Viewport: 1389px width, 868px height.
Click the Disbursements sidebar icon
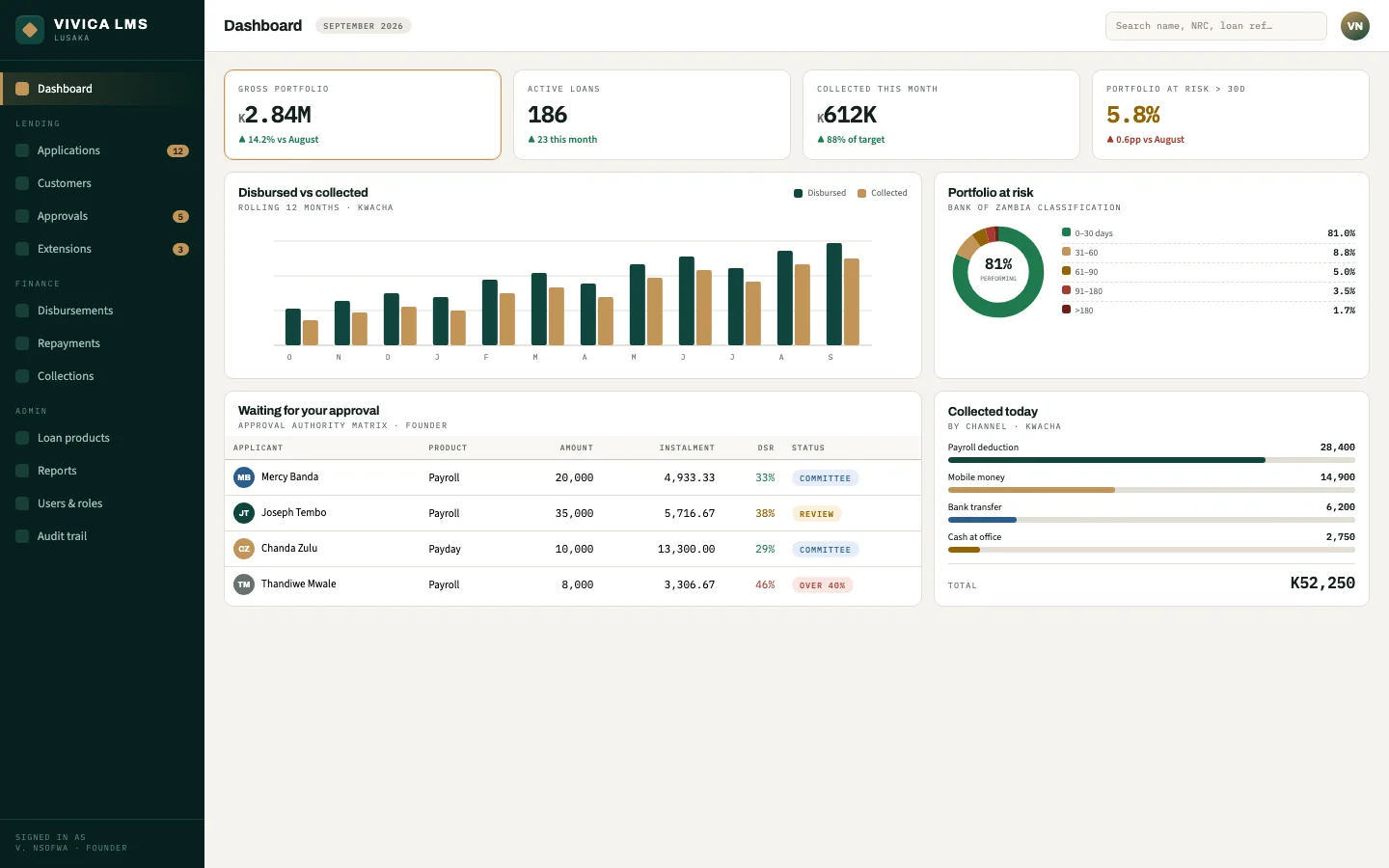[22, 311]
